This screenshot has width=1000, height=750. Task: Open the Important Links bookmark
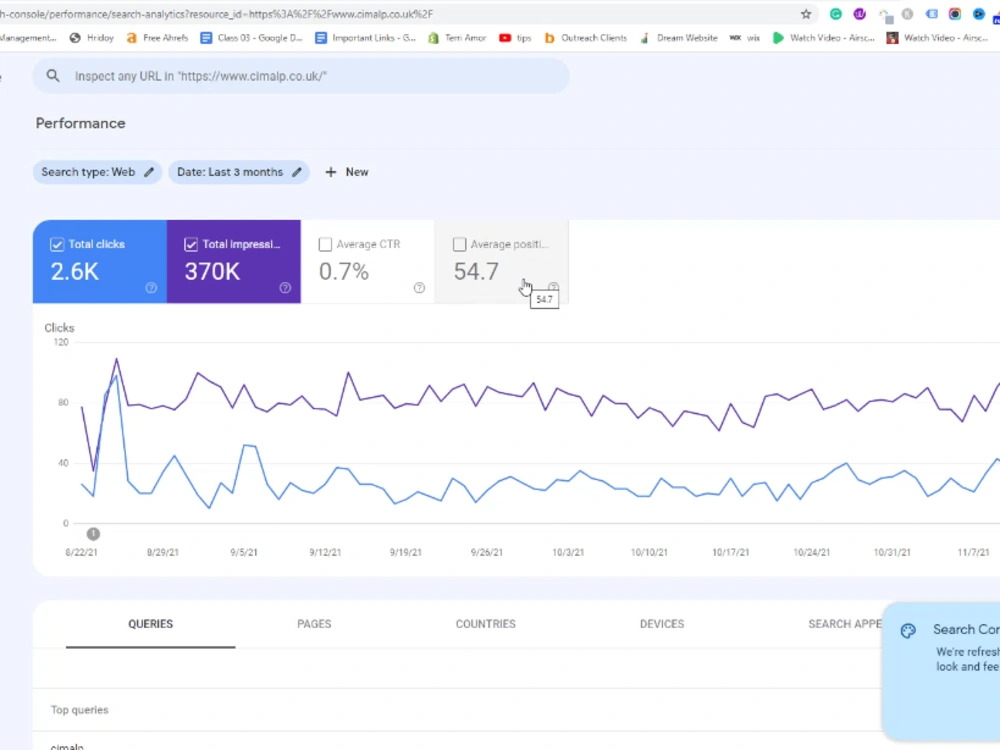tap(365, 38)
